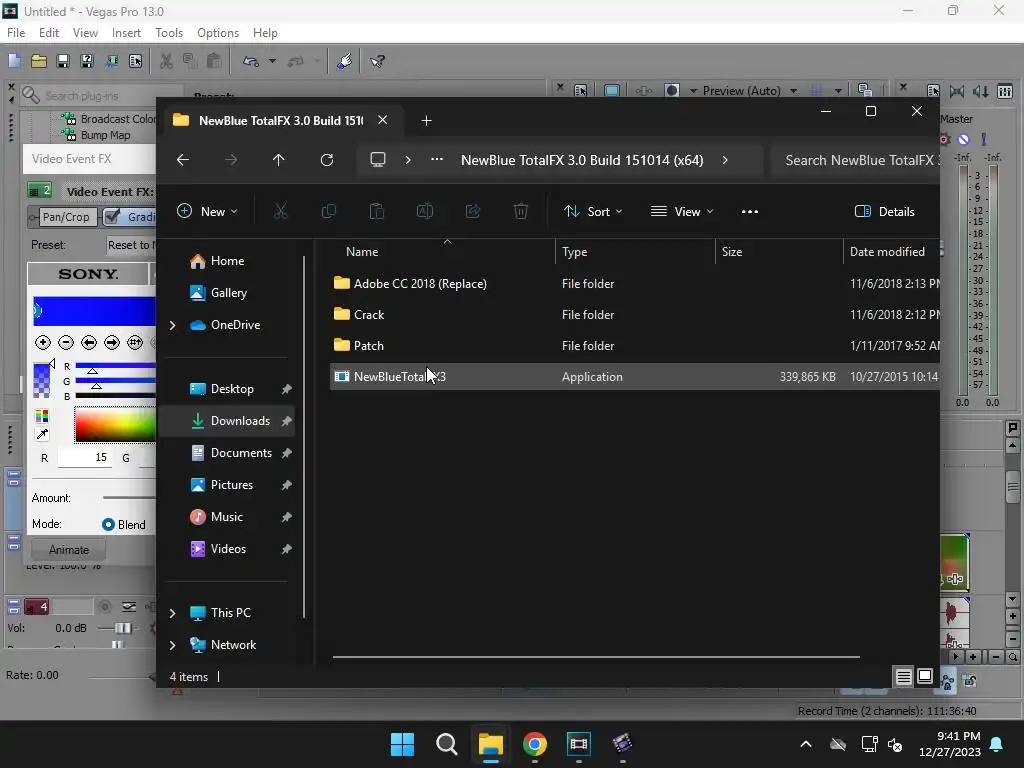This screenshot has width=1024, height=768.
Task: Go up one folder level in Explorer
Action: (279, 160)
